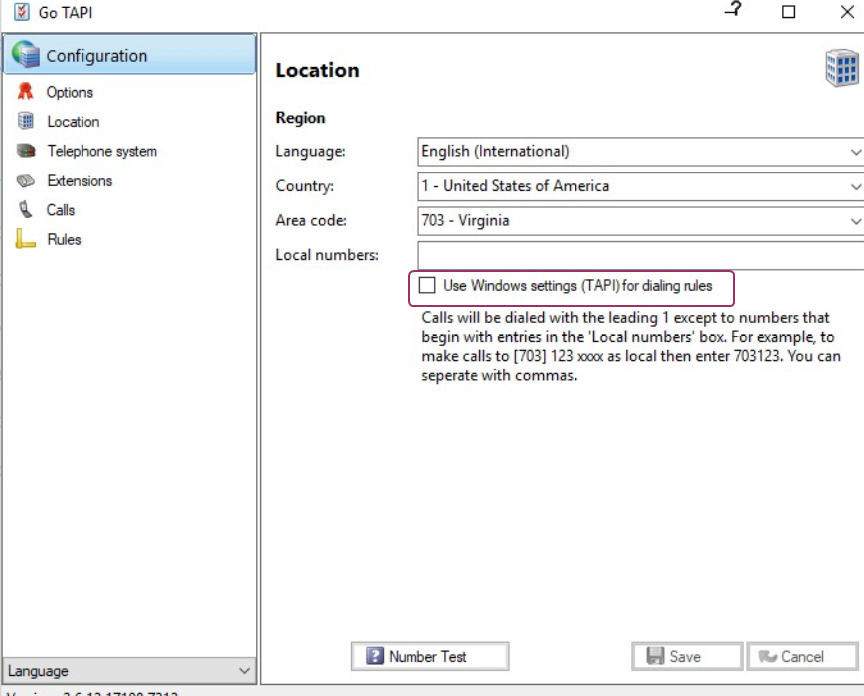This screenshot has height=696, width=864.
Task: Click the Location page heading
Action: point(317,71)
